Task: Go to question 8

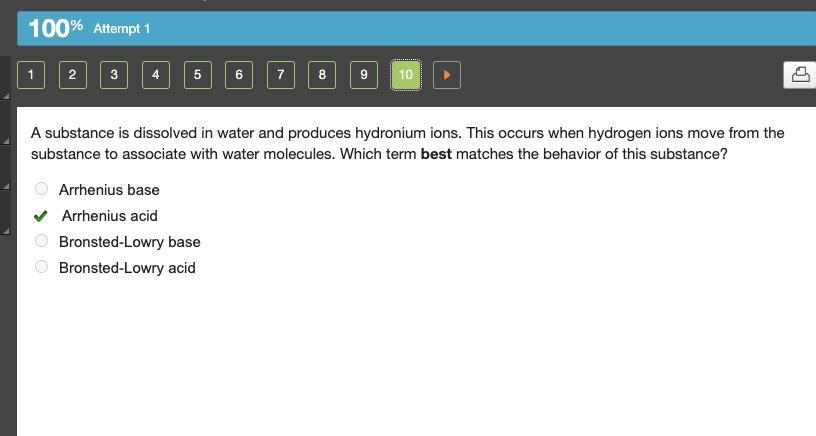Action: [322, 75]
